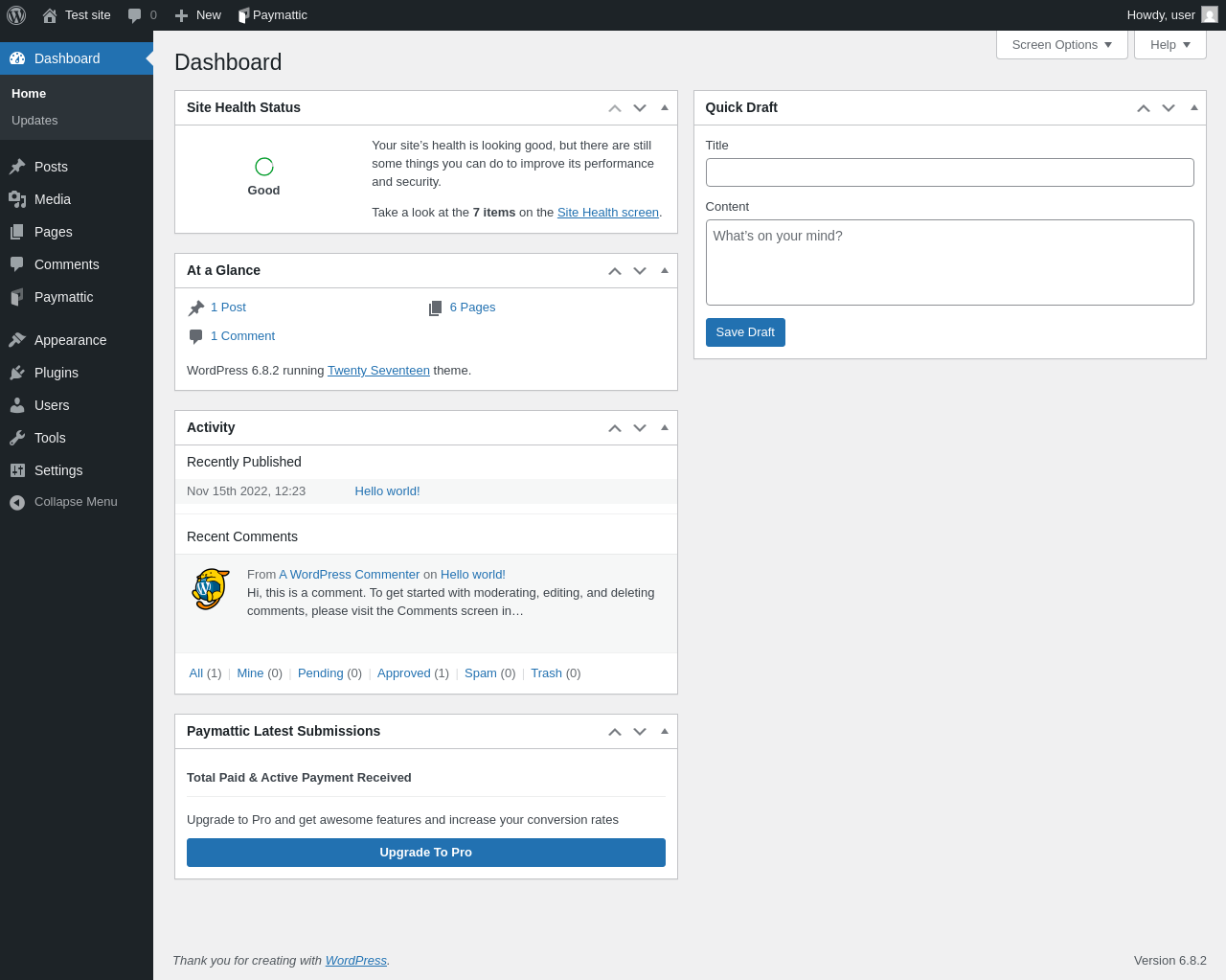
Task: Click the WordPress logo in admin bar
Action: pos(16,15)
